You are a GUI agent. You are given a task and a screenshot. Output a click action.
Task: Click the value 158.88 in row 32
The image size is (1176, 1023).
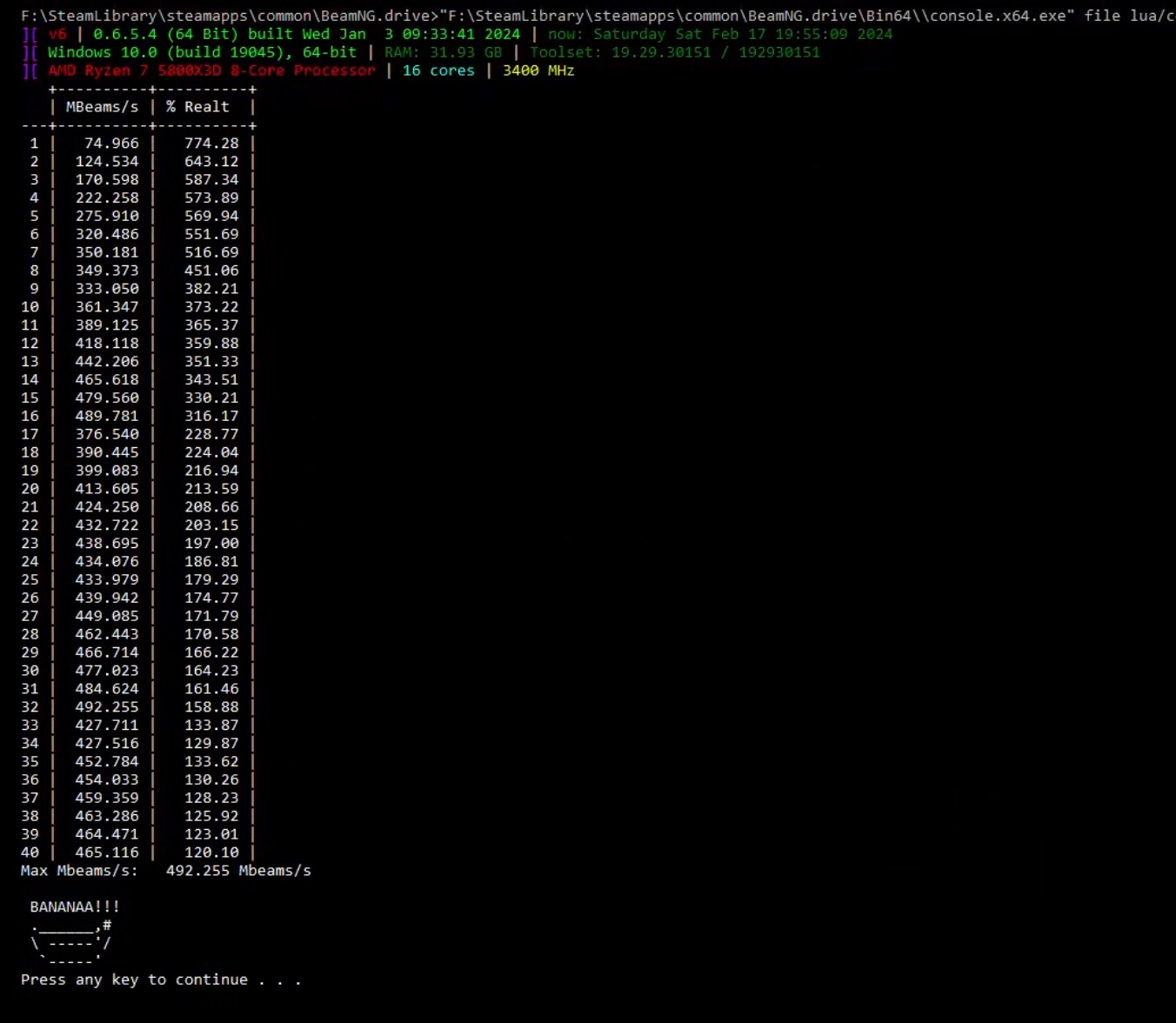pyautogui.click(x=211, y=708)
